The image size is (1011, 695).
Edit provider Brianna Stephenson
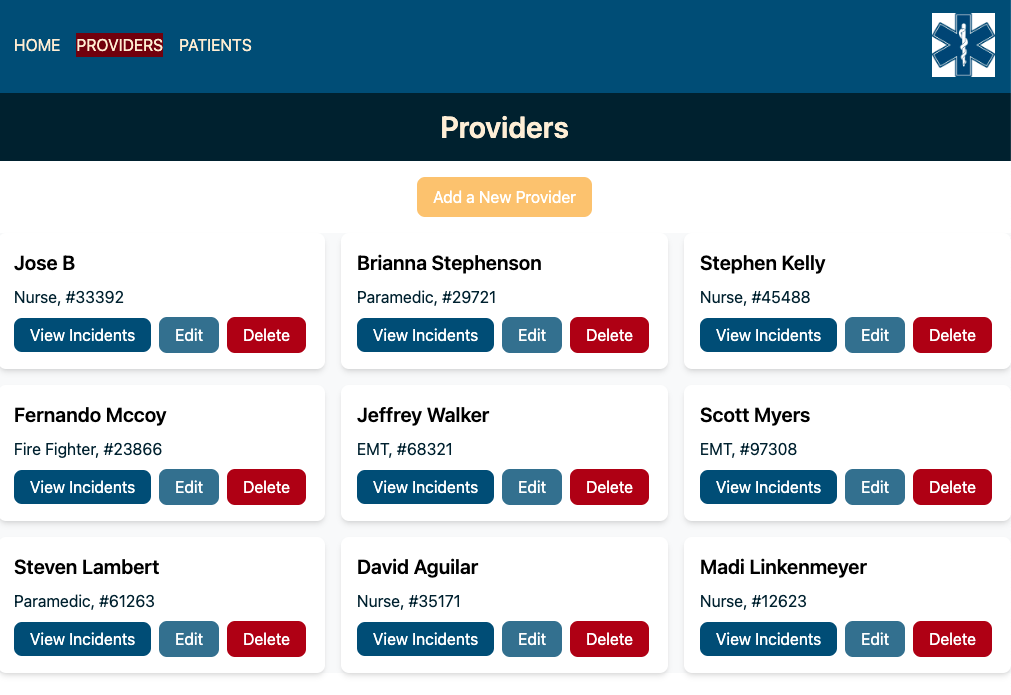point(531,335)
